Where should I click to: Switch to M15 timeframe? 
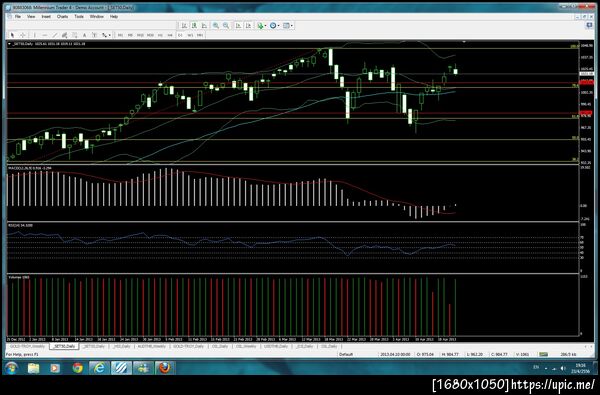click(140, 35)
